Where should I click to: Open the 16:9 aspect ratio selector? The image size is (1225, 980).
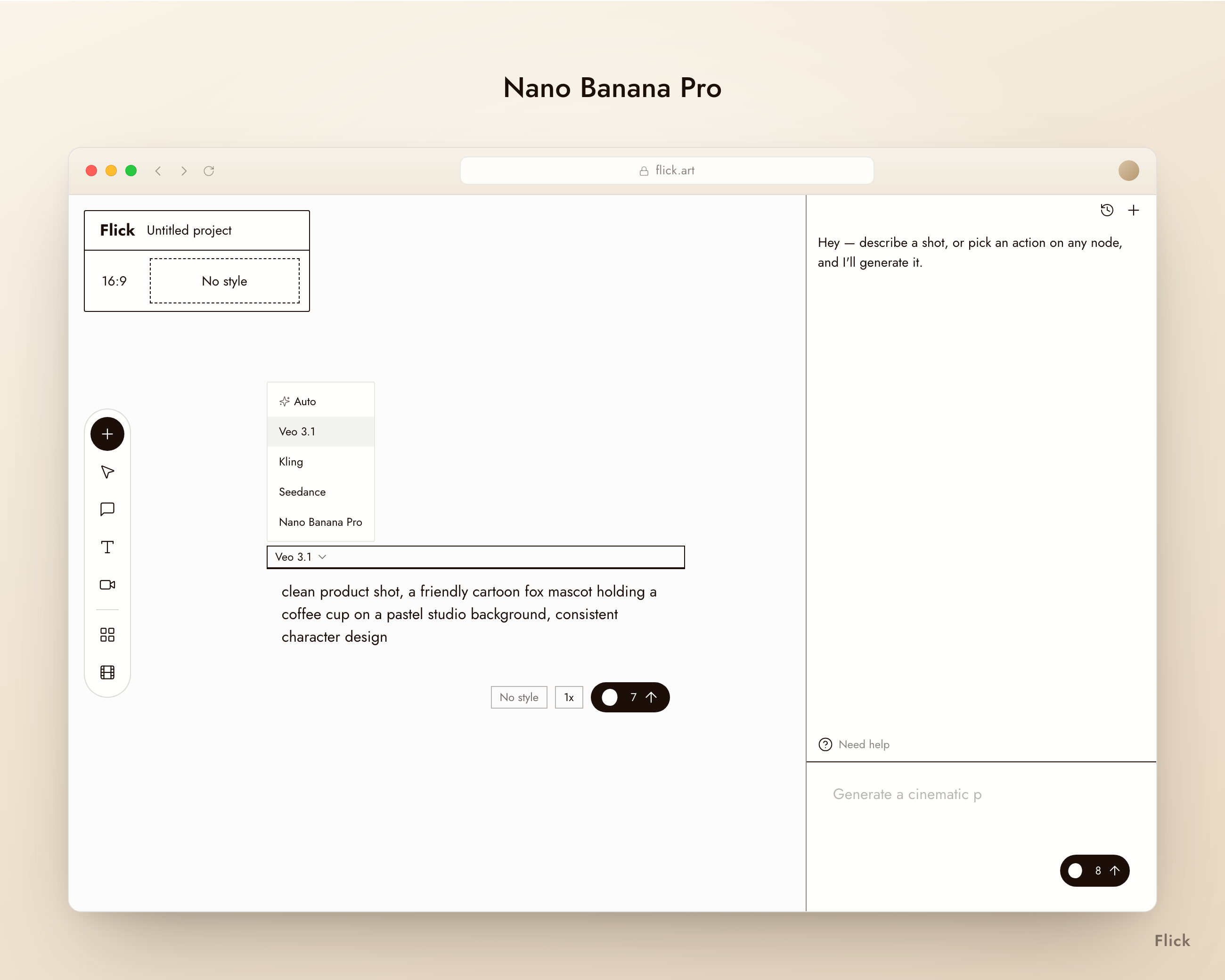click(114, 281)
